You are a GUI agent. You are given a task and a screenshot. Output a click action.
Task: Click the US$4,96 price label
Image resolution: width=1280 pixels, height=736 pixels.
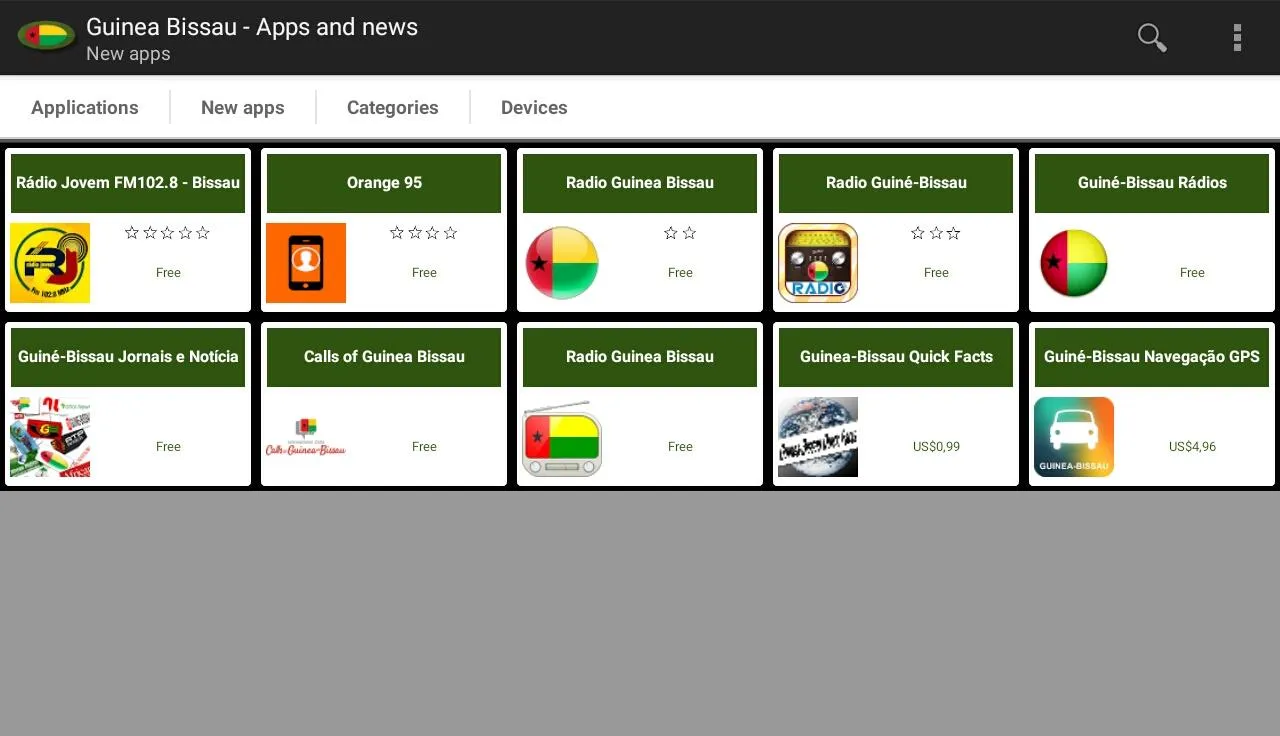1192,447
